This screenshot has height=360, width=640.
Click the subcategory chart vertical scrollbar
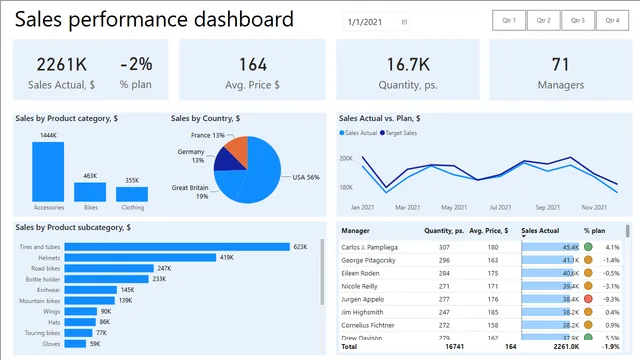(x=322, y=272)
